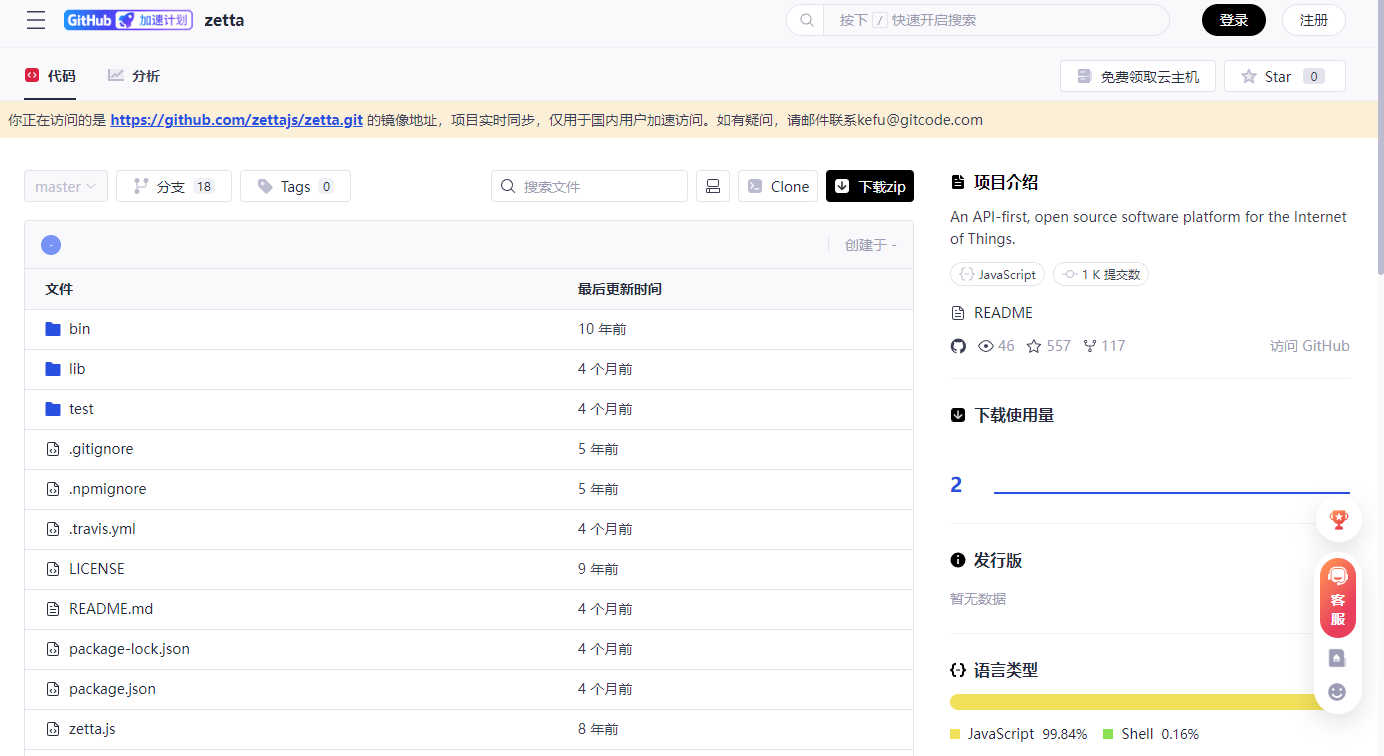Click the floating widget icon below 客服

1337,658
